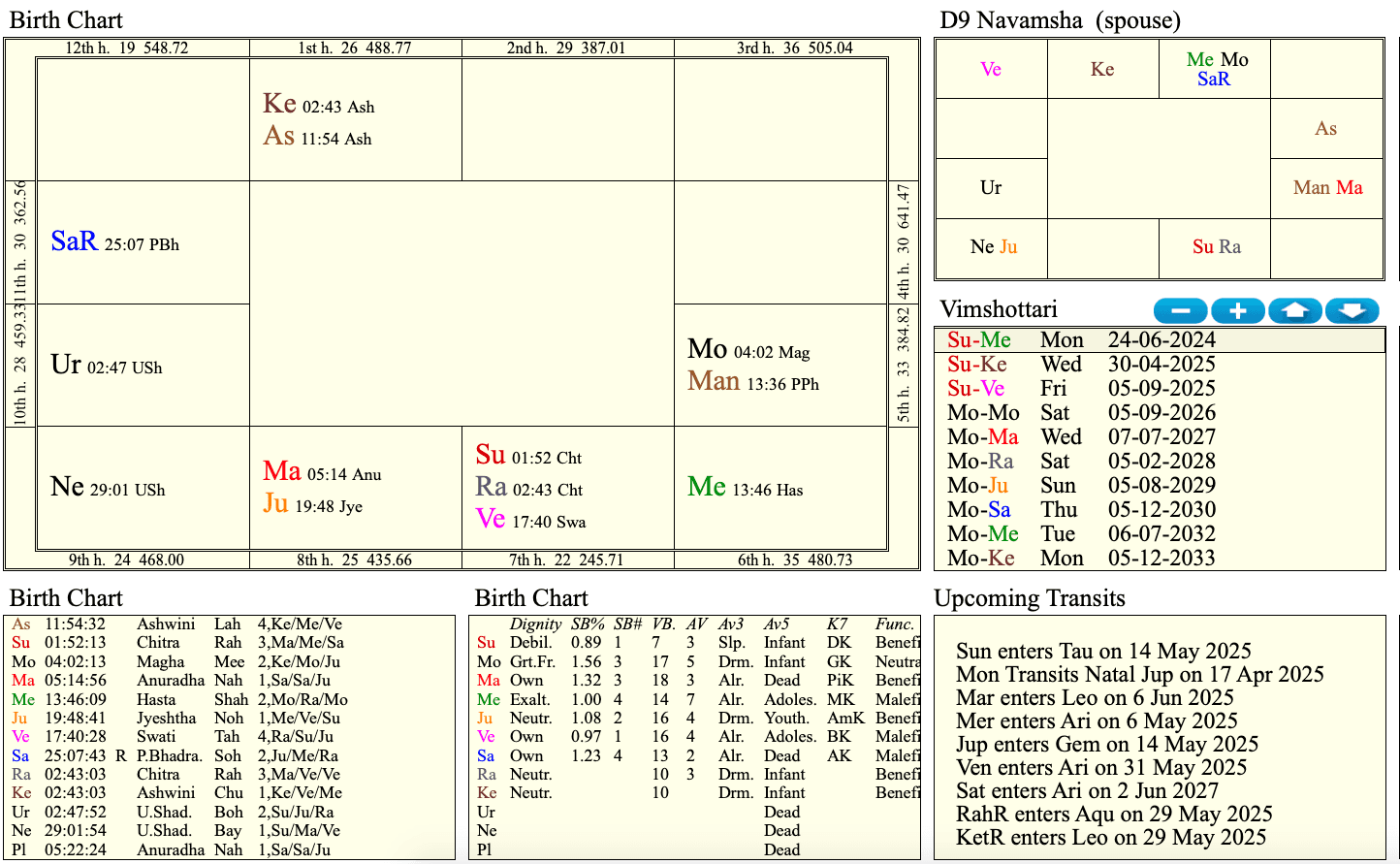Click 'SaR 25:07 PBh' in the birth chart
The image size is (1400, 864).
(114, 241)
